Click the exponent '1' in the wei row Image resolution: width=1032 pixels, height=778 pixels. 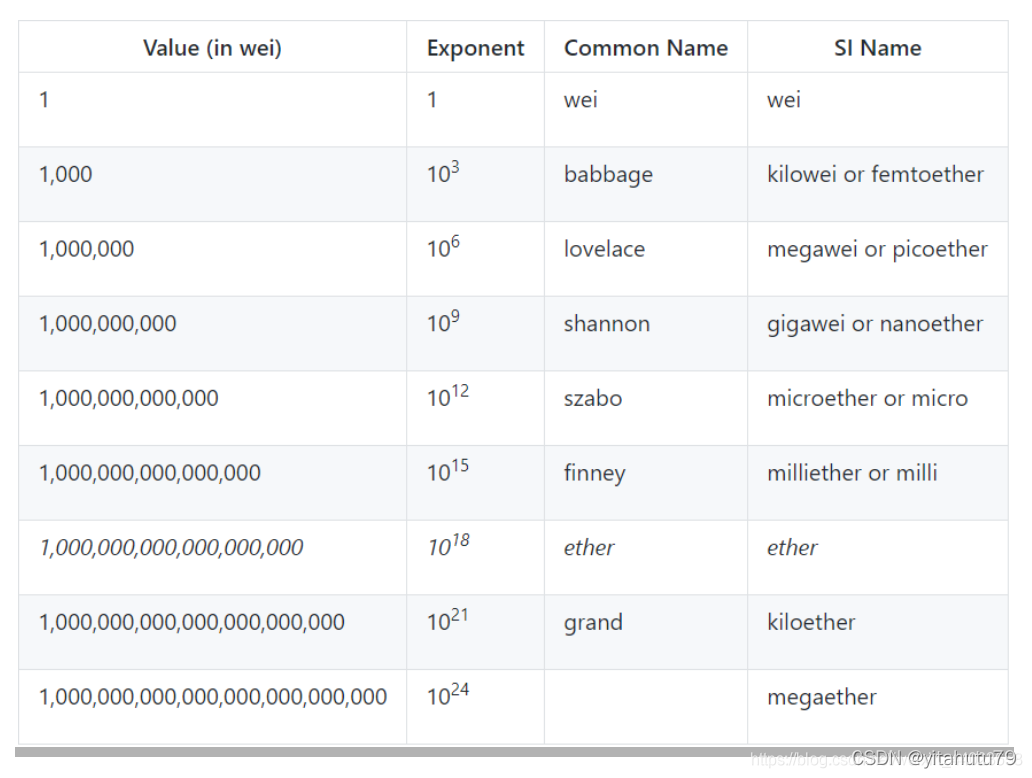[432, 100]
